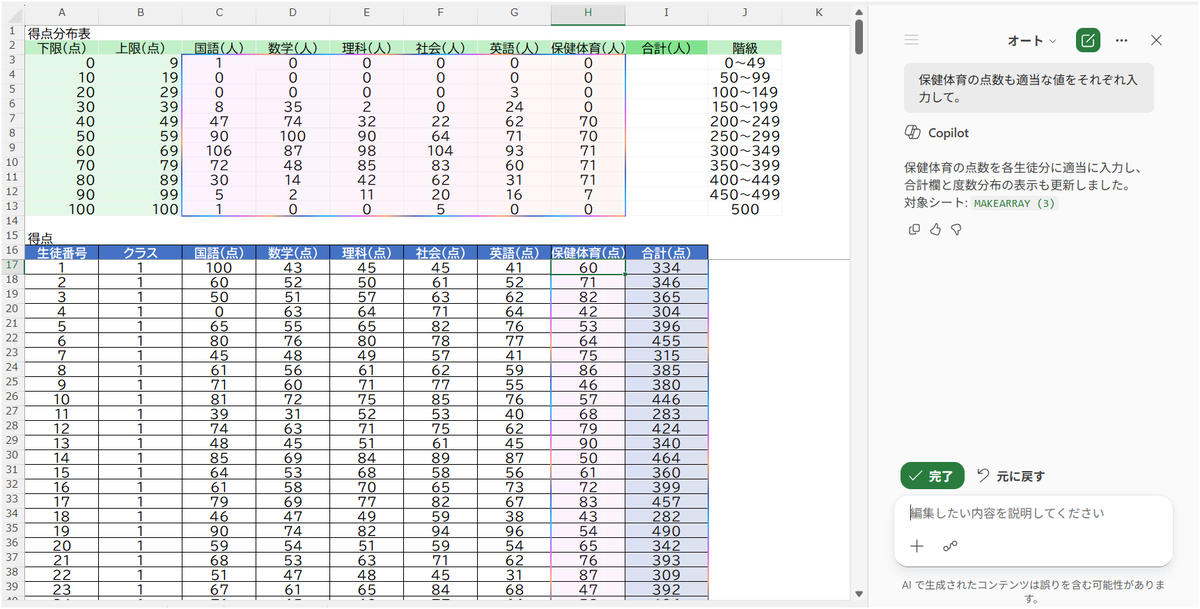Image resolution: width=1200 pixels, height=609 pixels.
Task: Select the 250~299 class cell
Action: pos(745,136)
